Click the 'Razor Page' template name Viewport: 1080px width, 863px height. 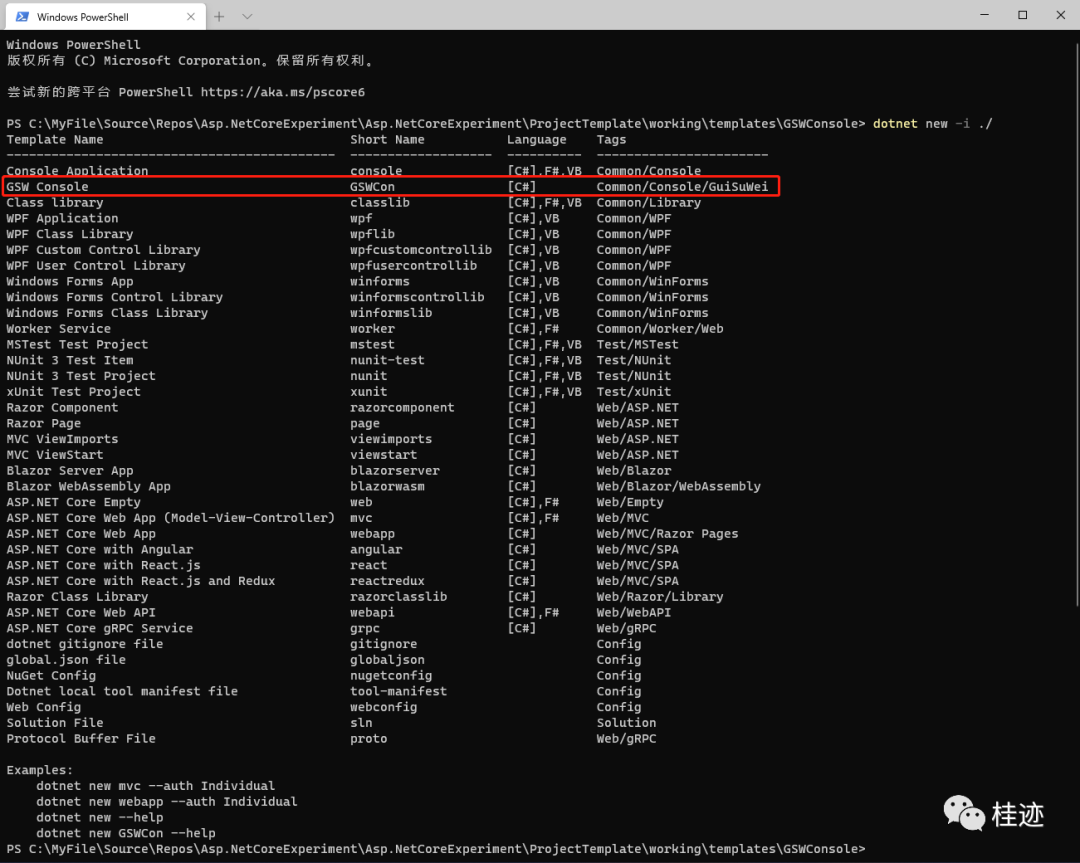[44, 424]
